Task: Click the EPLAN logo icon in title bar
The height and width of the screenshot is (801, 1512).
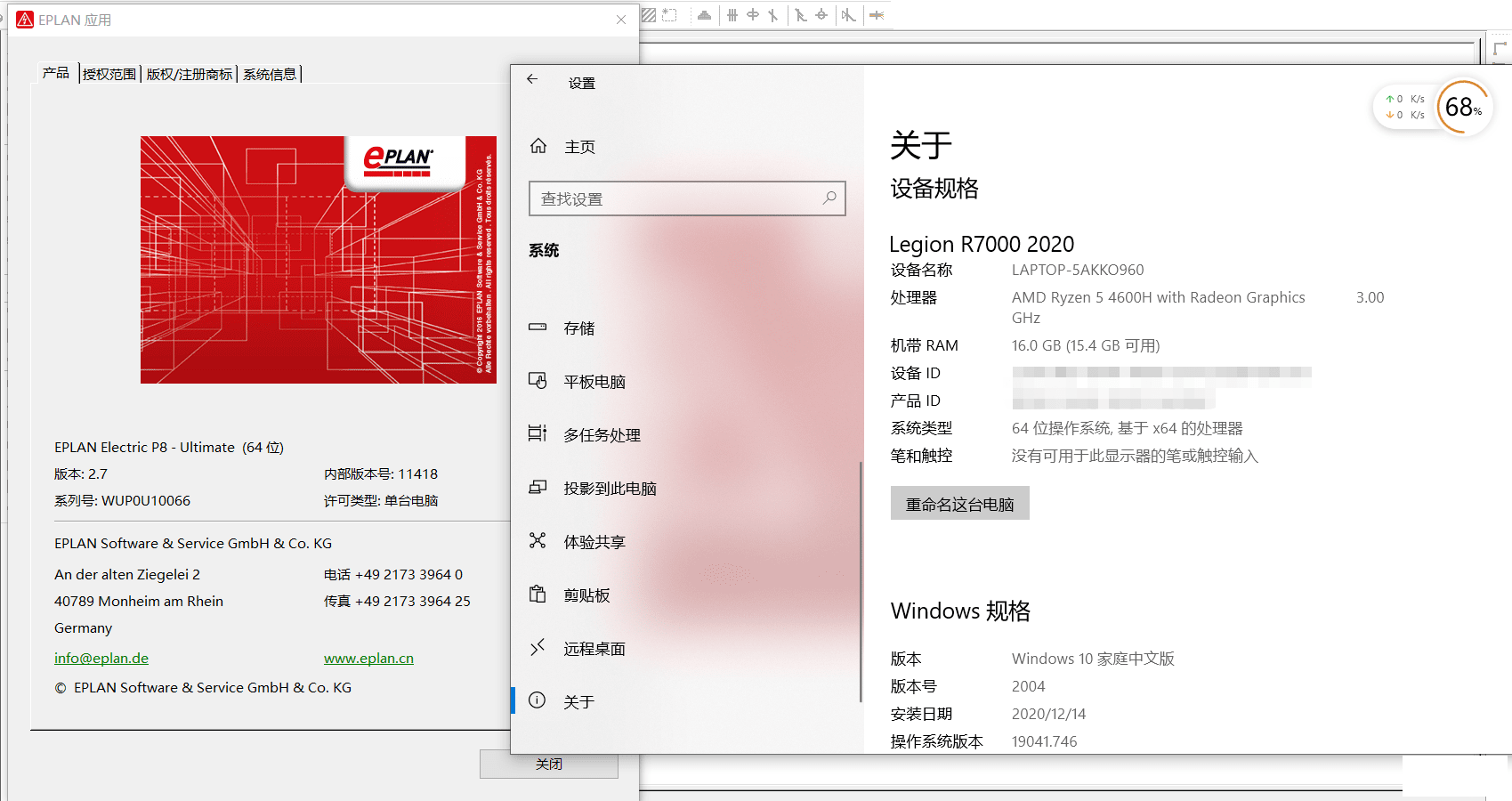Action: coord(25,20)
